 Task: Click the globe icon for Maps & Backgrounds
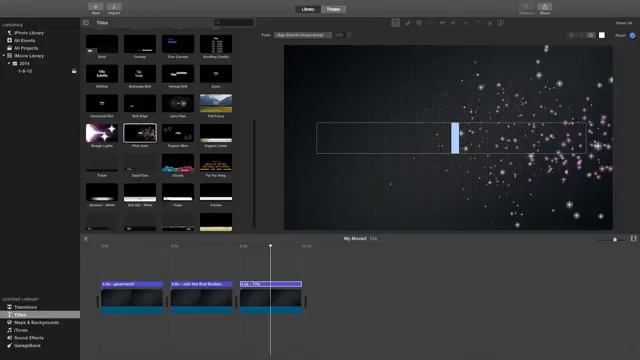(9, 322)
